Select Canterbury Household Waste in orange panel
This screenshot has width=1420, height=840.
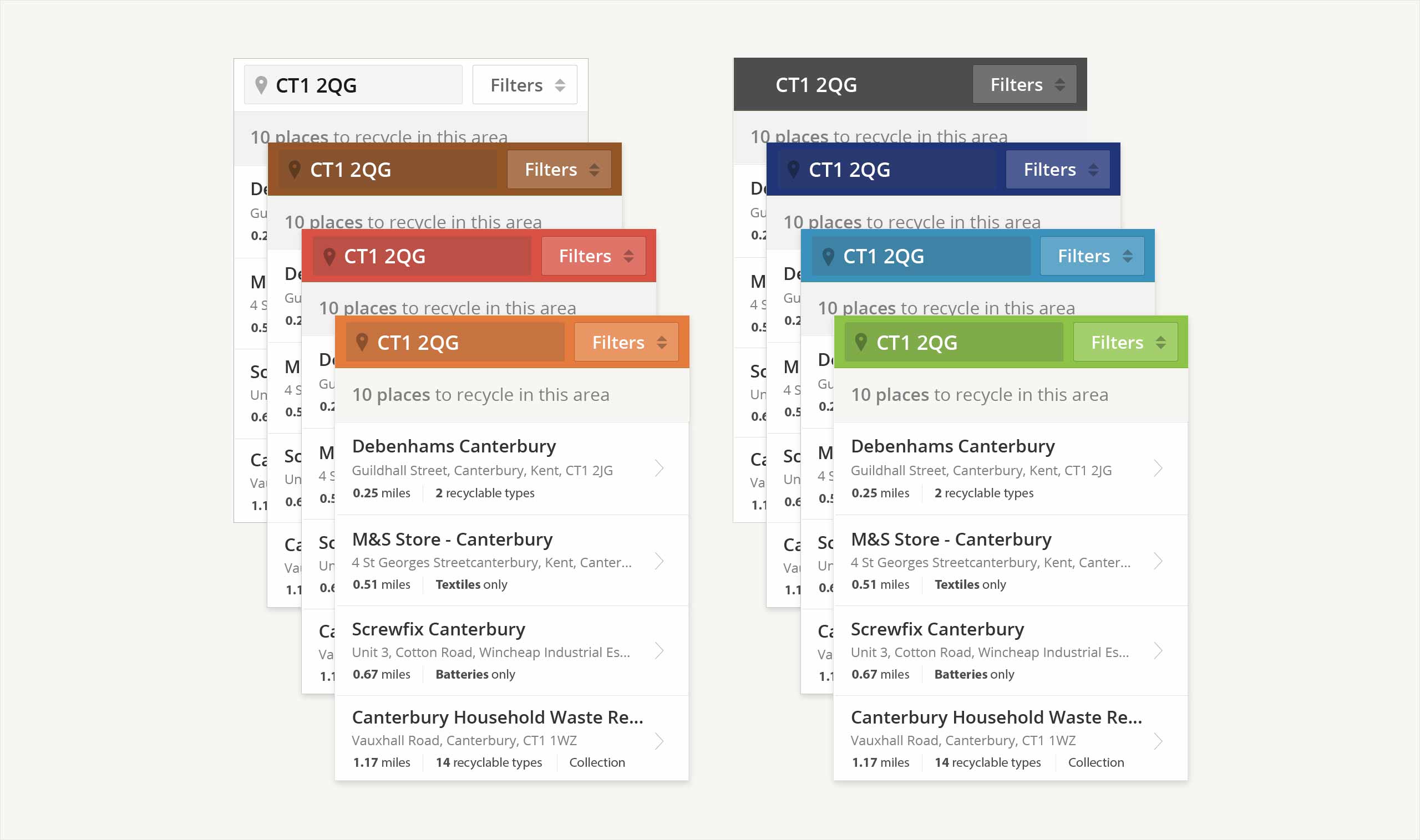click(497, 717)
